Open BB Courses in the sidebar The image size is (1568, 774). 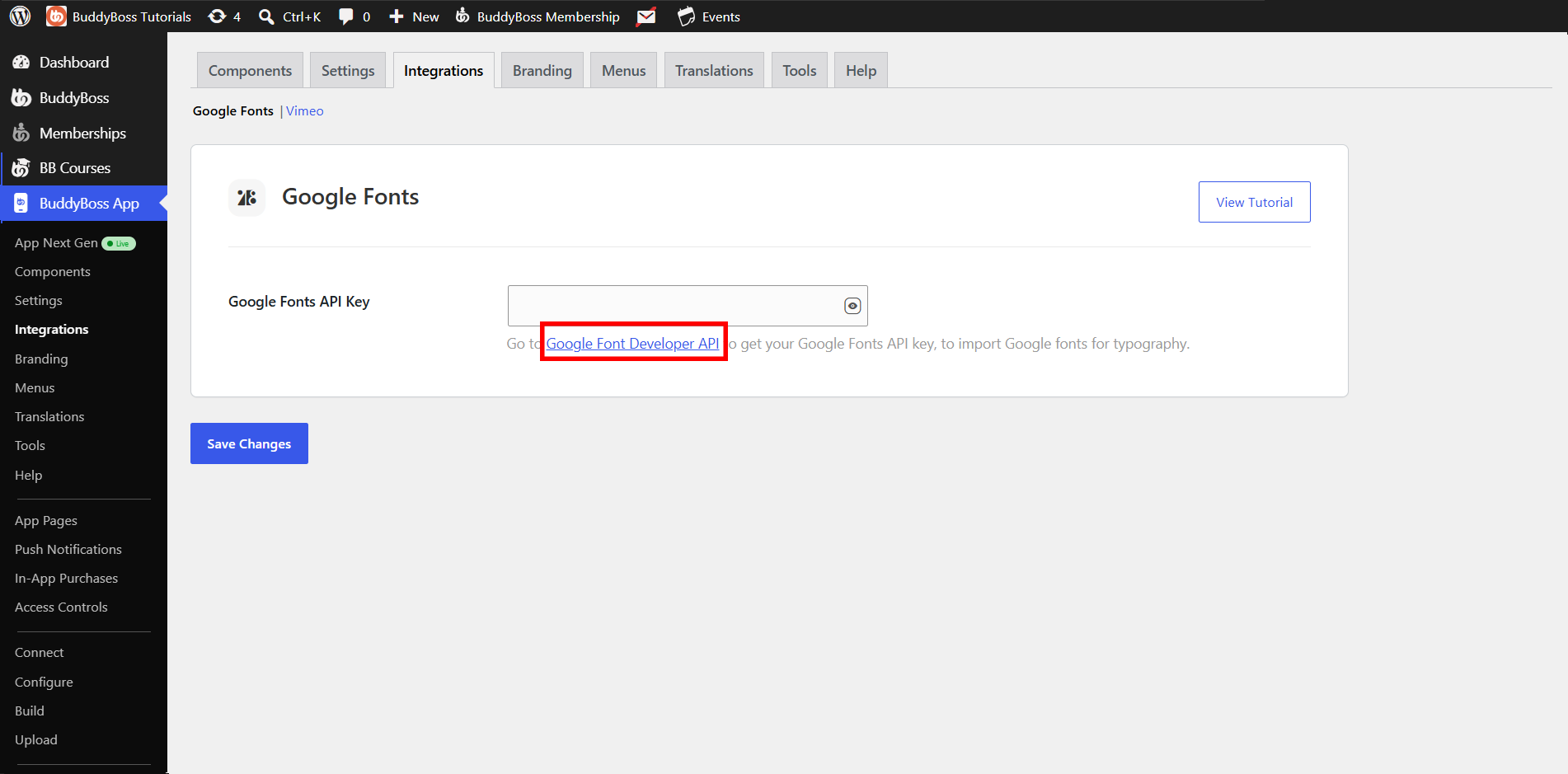click(x=83, y=168)
